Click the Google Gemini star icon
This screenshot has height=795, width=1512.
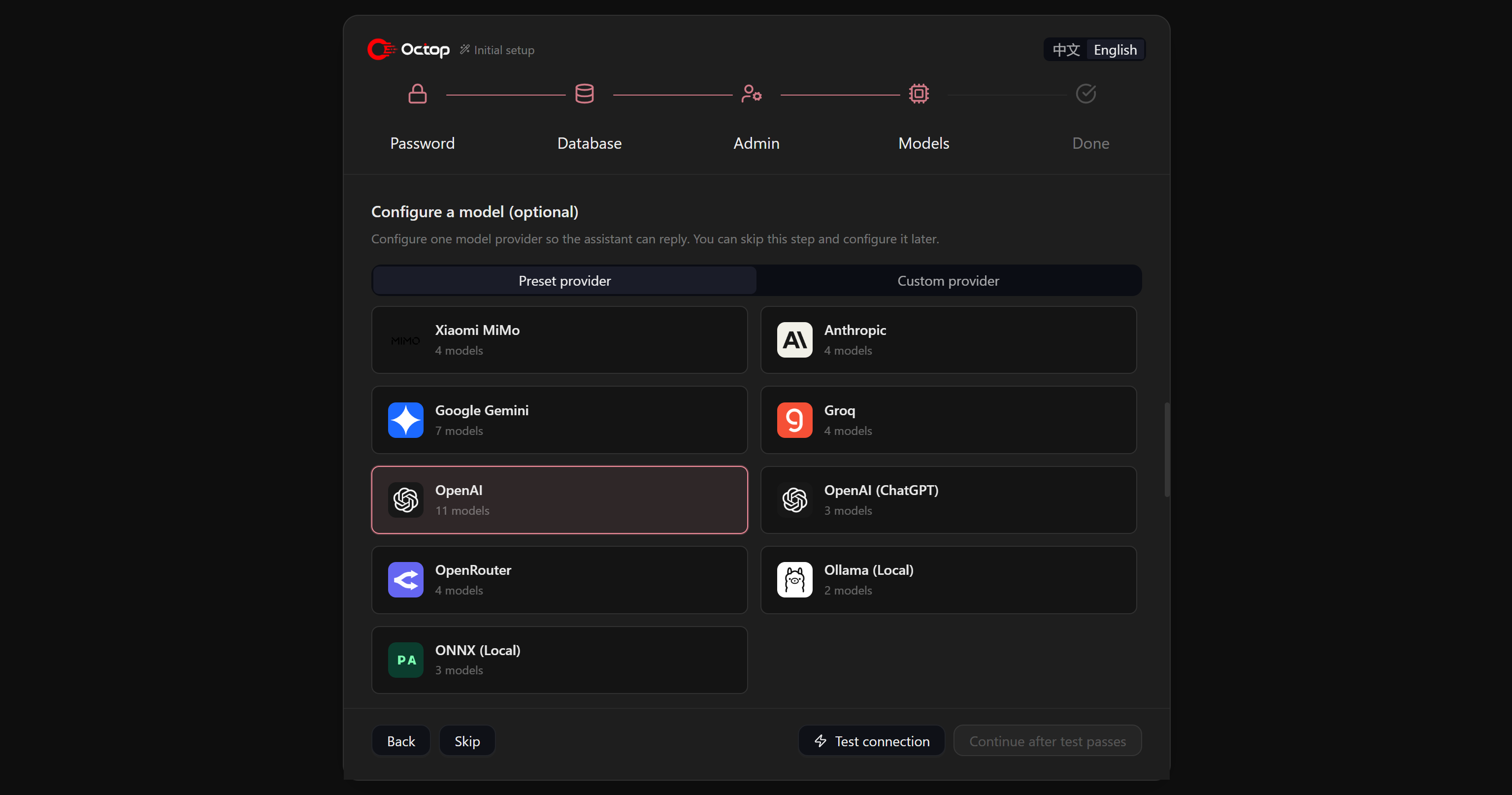[x=406, y=420]
